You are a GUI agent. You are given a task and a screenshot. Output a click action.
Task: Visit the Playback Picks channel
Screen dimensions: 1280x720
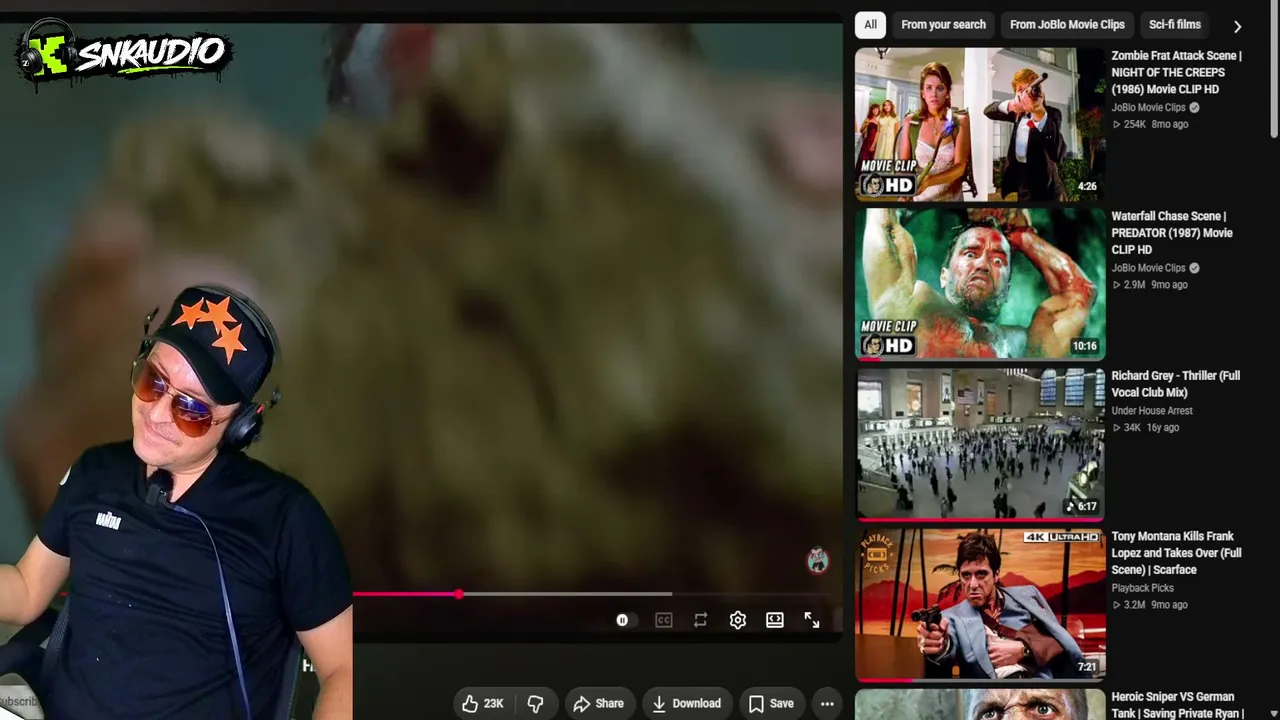[x=1142, y=588]
